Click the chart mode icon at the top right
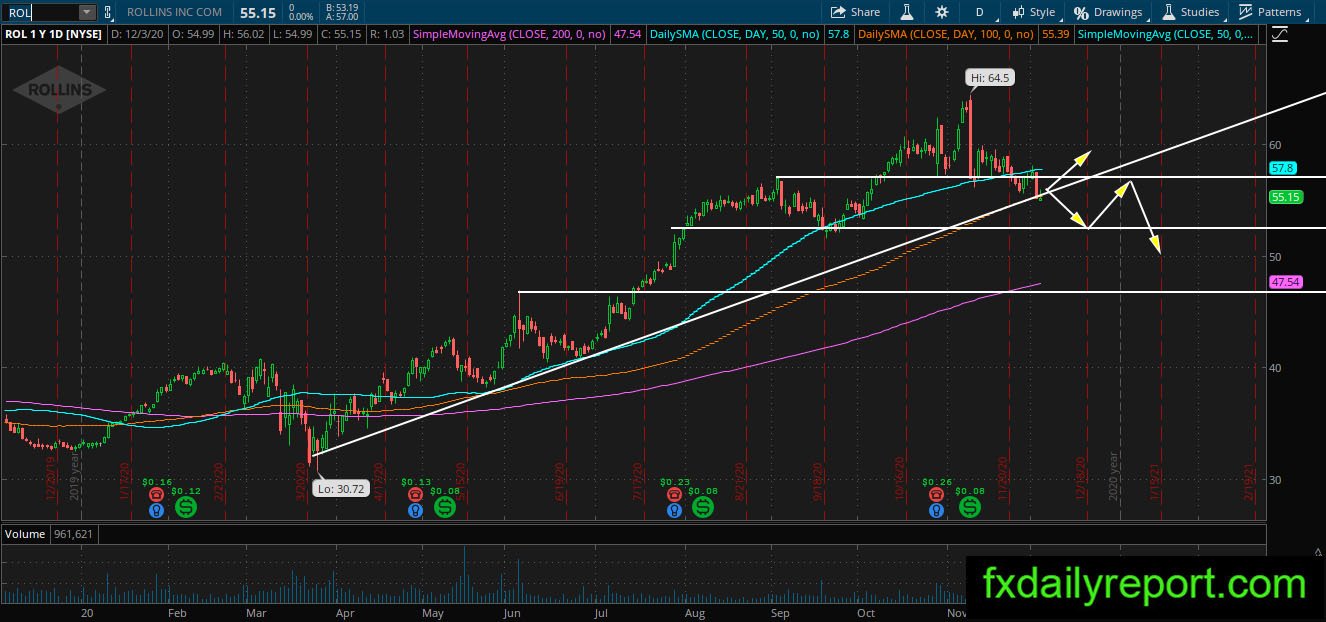The width and height of the screenshot is (1326, 622). click(x=1280, y=34)
